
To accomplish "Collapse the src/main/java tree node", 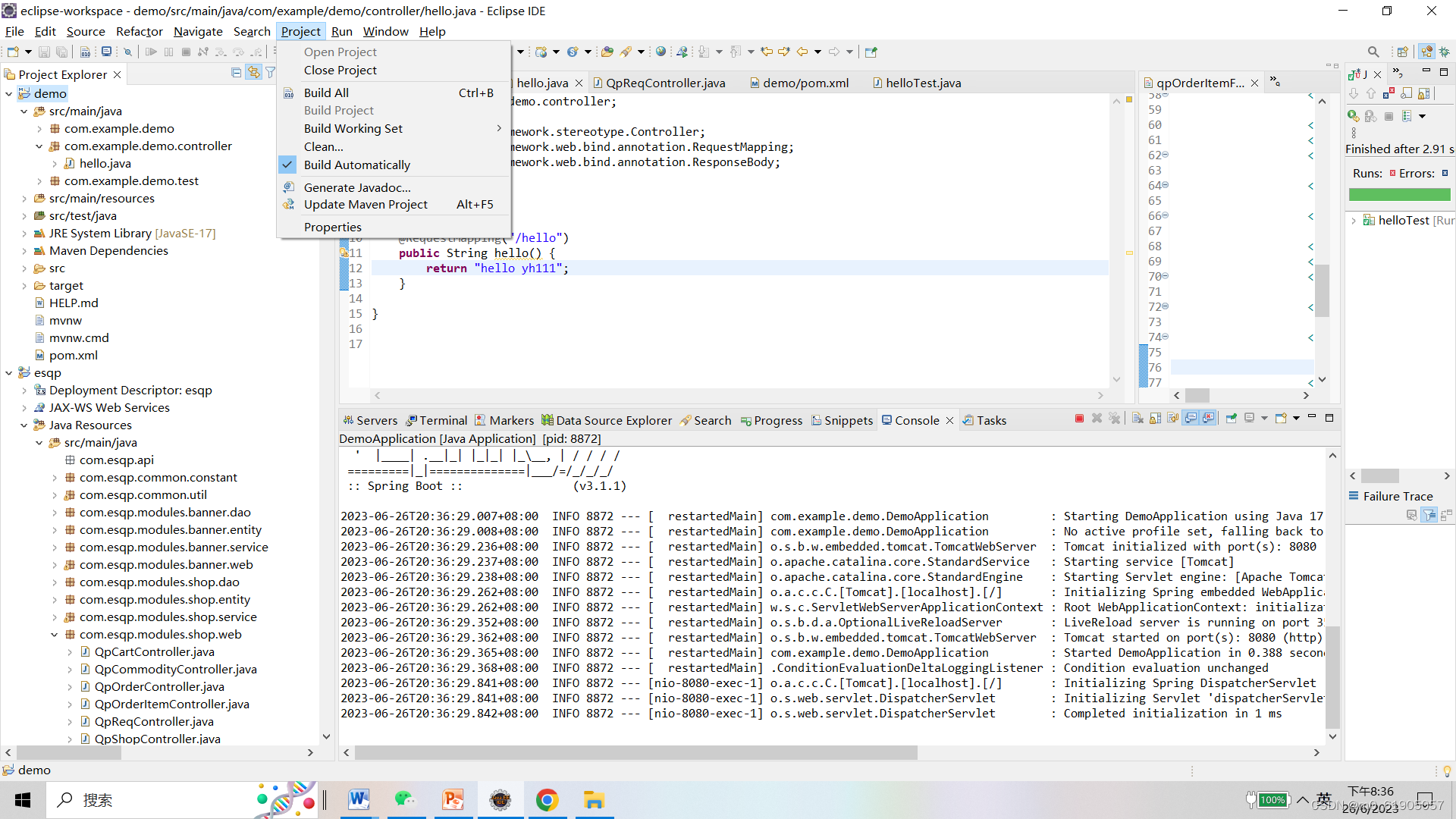I will tap(24, 111).
